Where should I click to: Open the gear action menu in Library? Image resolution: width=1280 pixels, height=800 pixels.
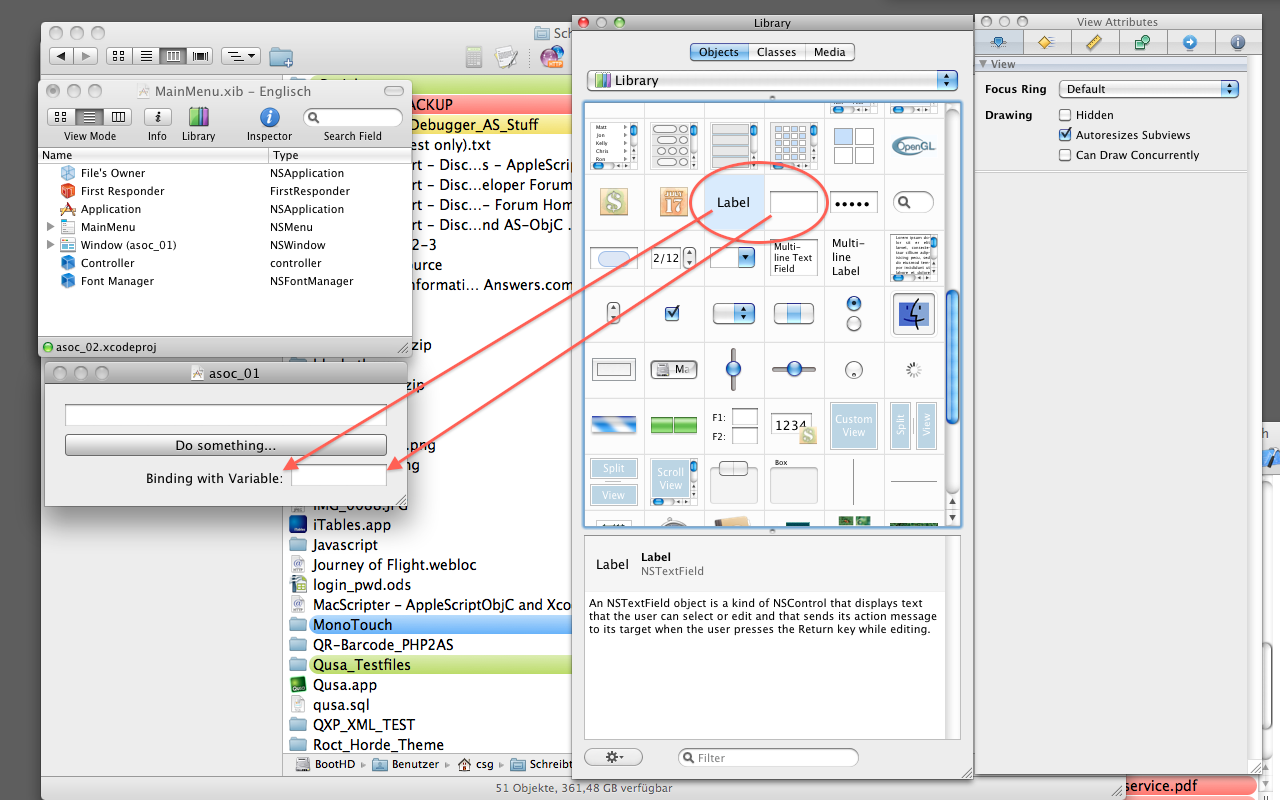(612, 757)
